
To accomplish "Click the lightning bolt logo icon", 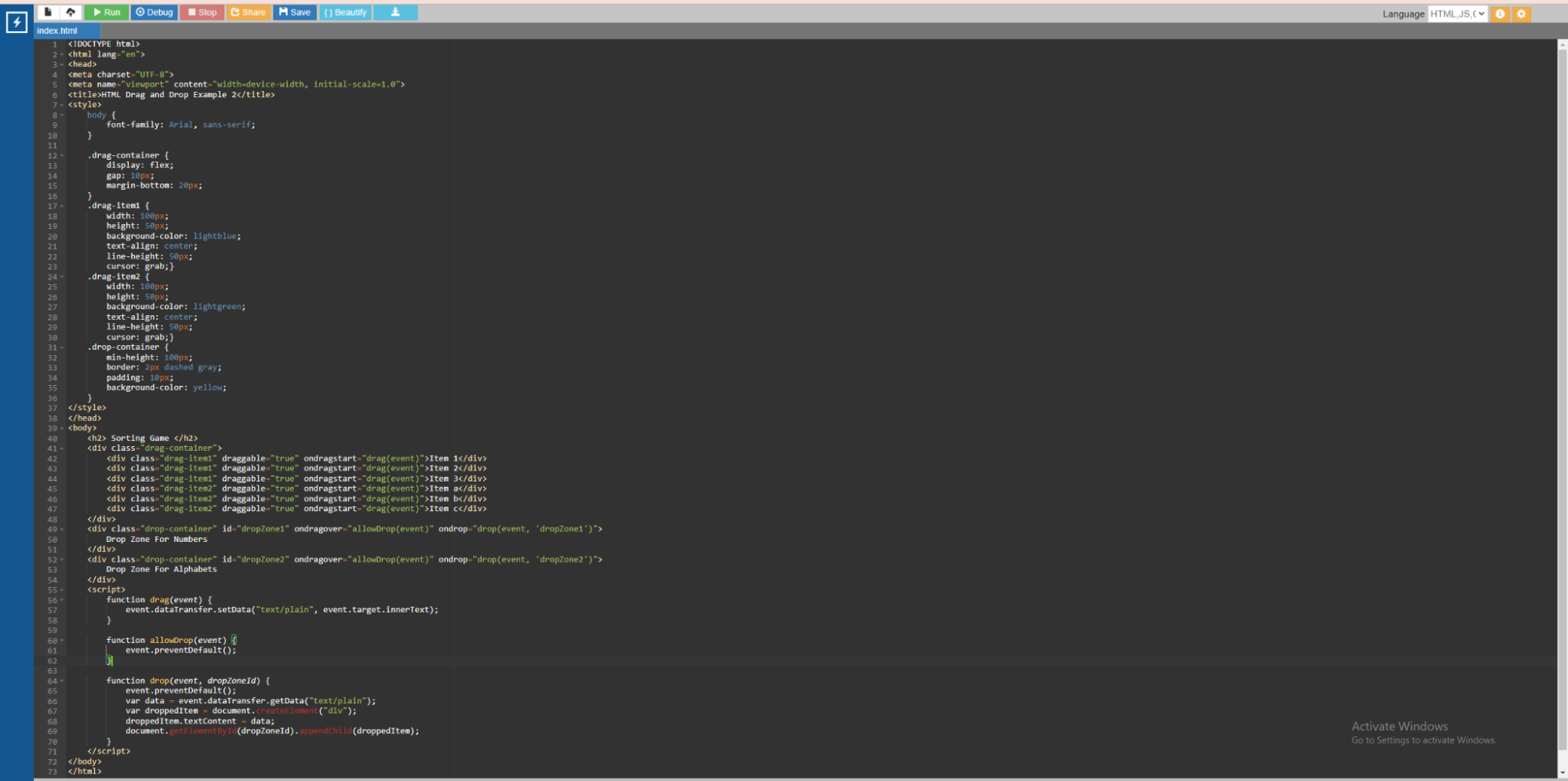I will tap(16, 23).
